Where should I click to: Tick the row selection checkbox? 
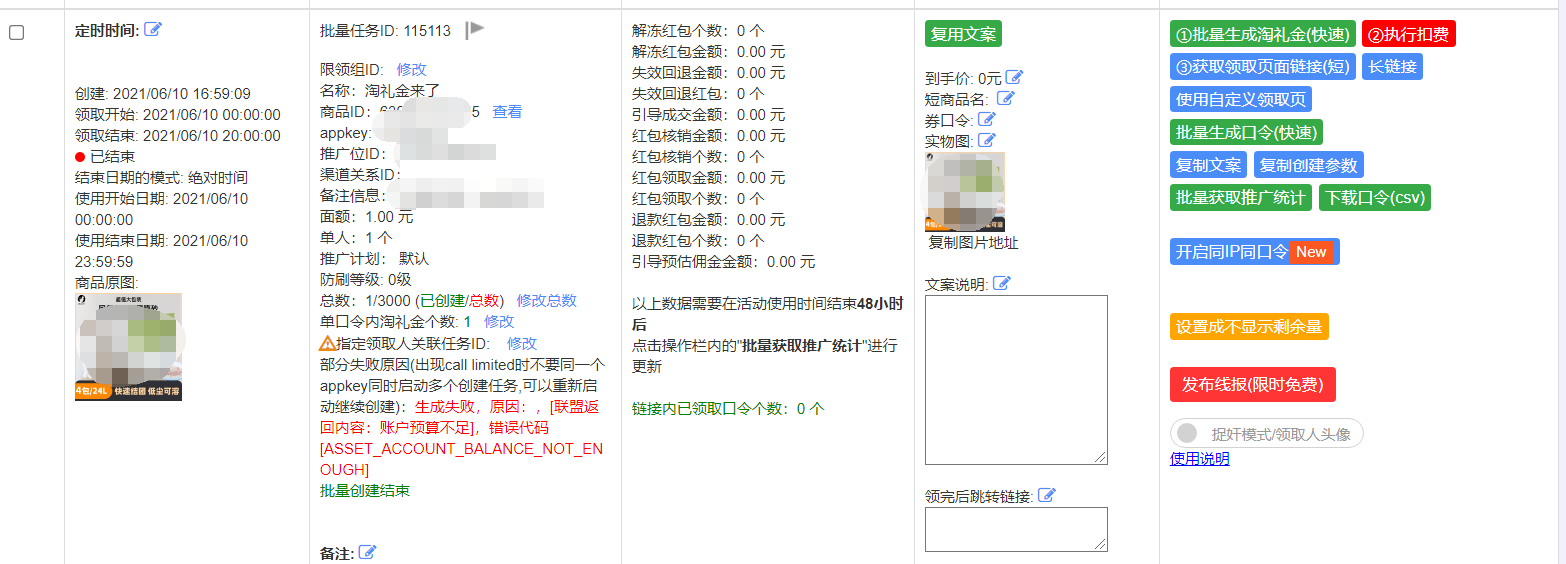point(17,33)
